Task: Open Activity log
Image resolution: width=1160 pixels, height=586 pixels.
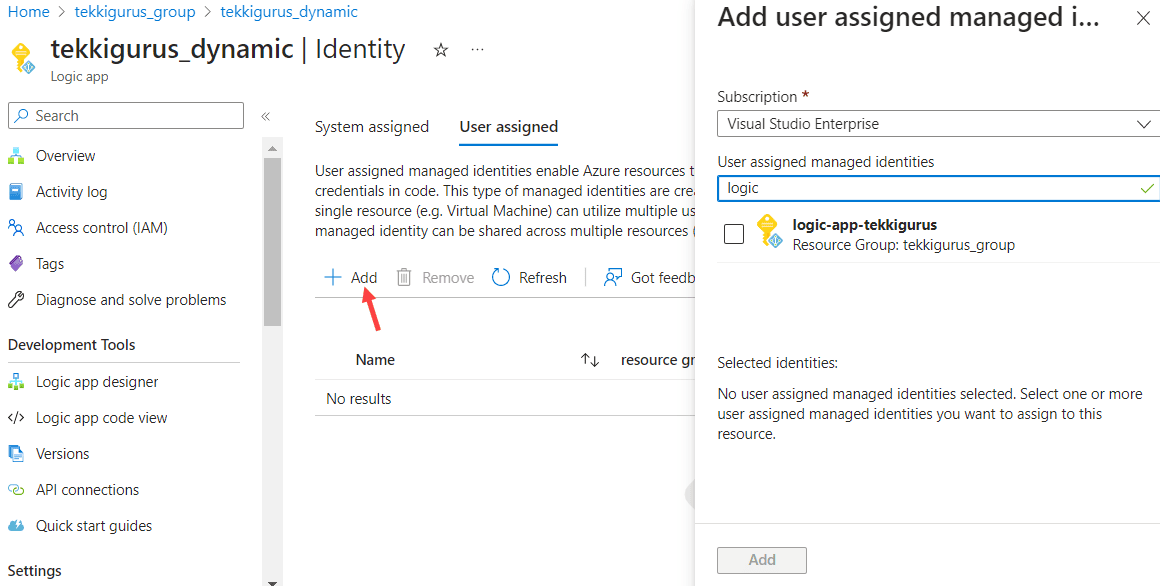Action: (71, 192)
